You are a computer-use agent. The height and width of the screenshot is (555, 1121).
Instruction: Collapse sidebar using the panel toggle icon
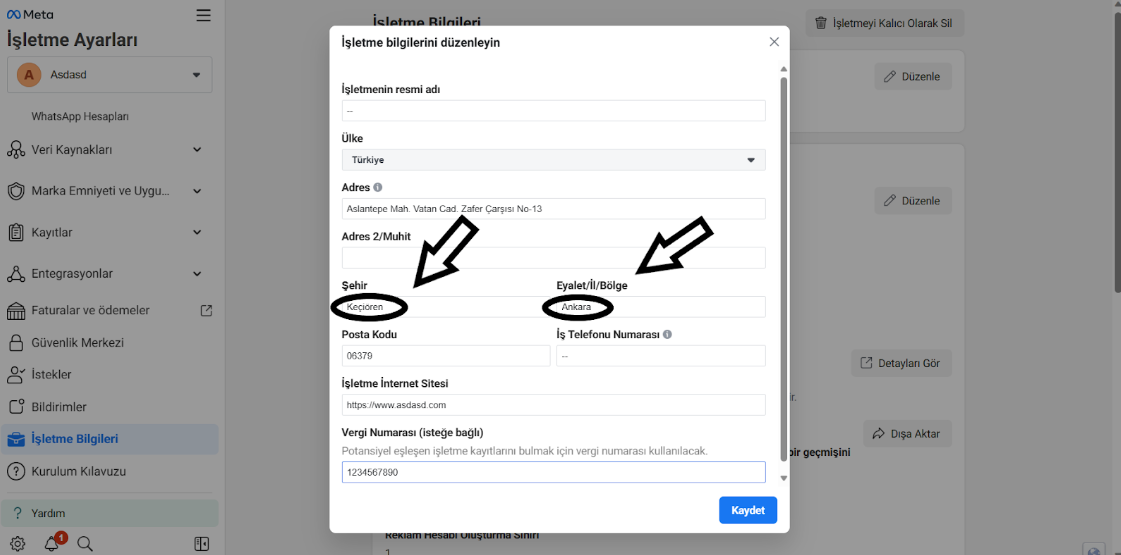[x=202, y=544]
